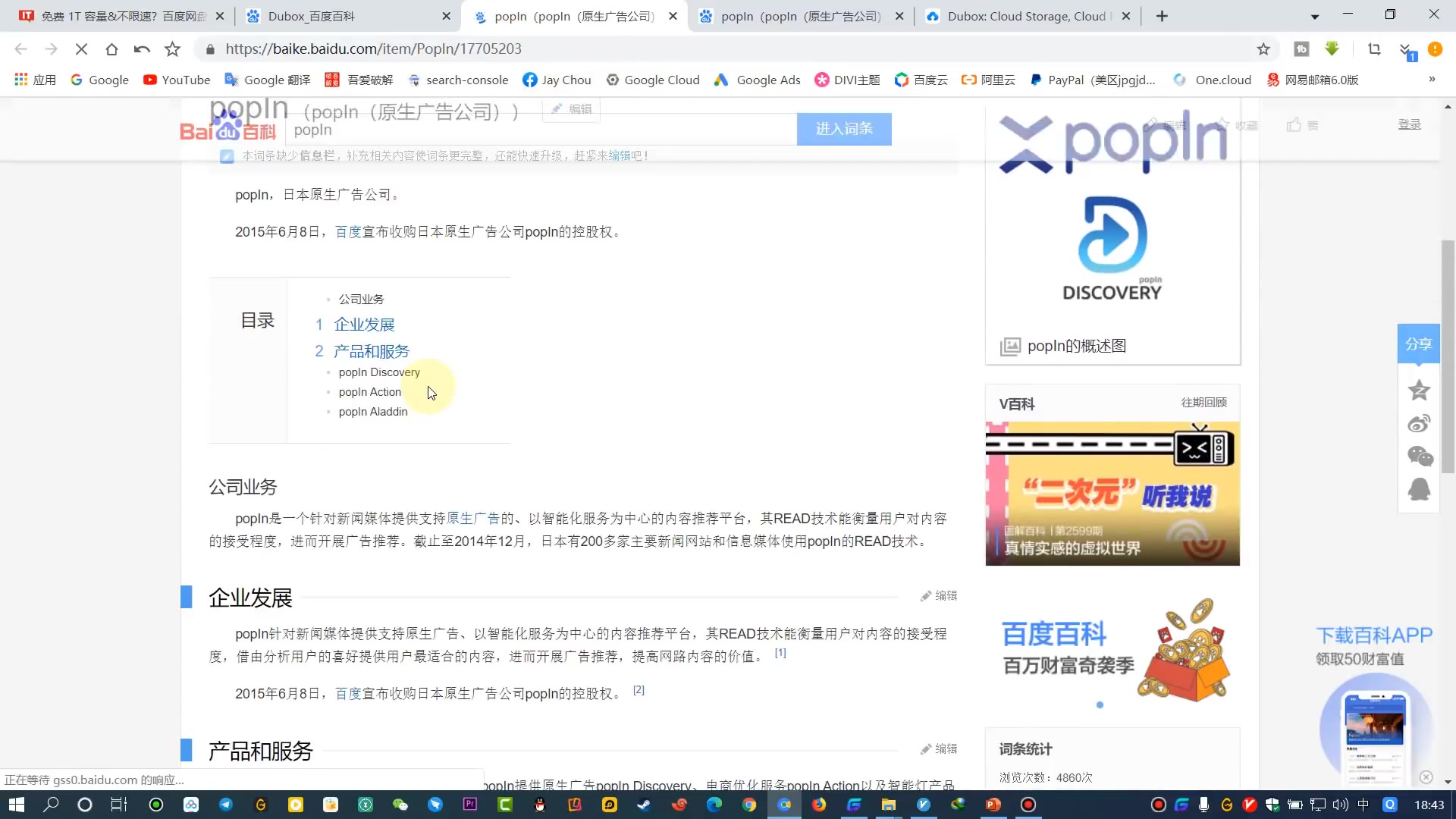Add page to favorites in share sidebar
The image size is (1456, 819).
(1419, 391)
